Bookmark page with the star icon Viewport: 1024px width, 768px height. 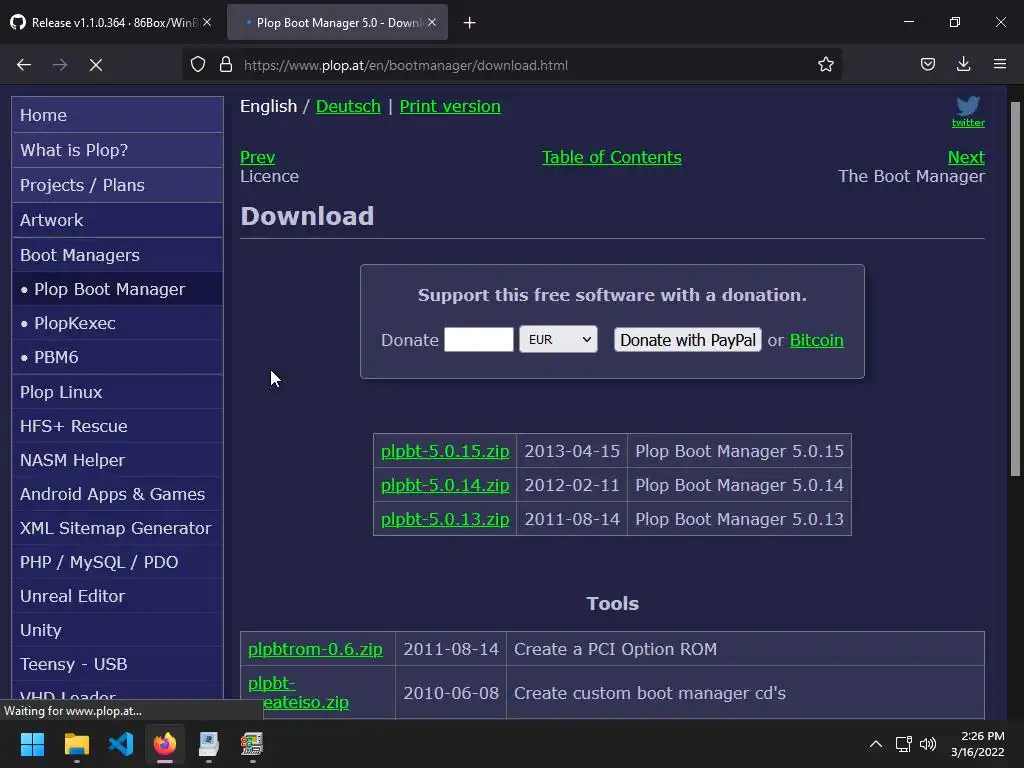tap(825, 65)
